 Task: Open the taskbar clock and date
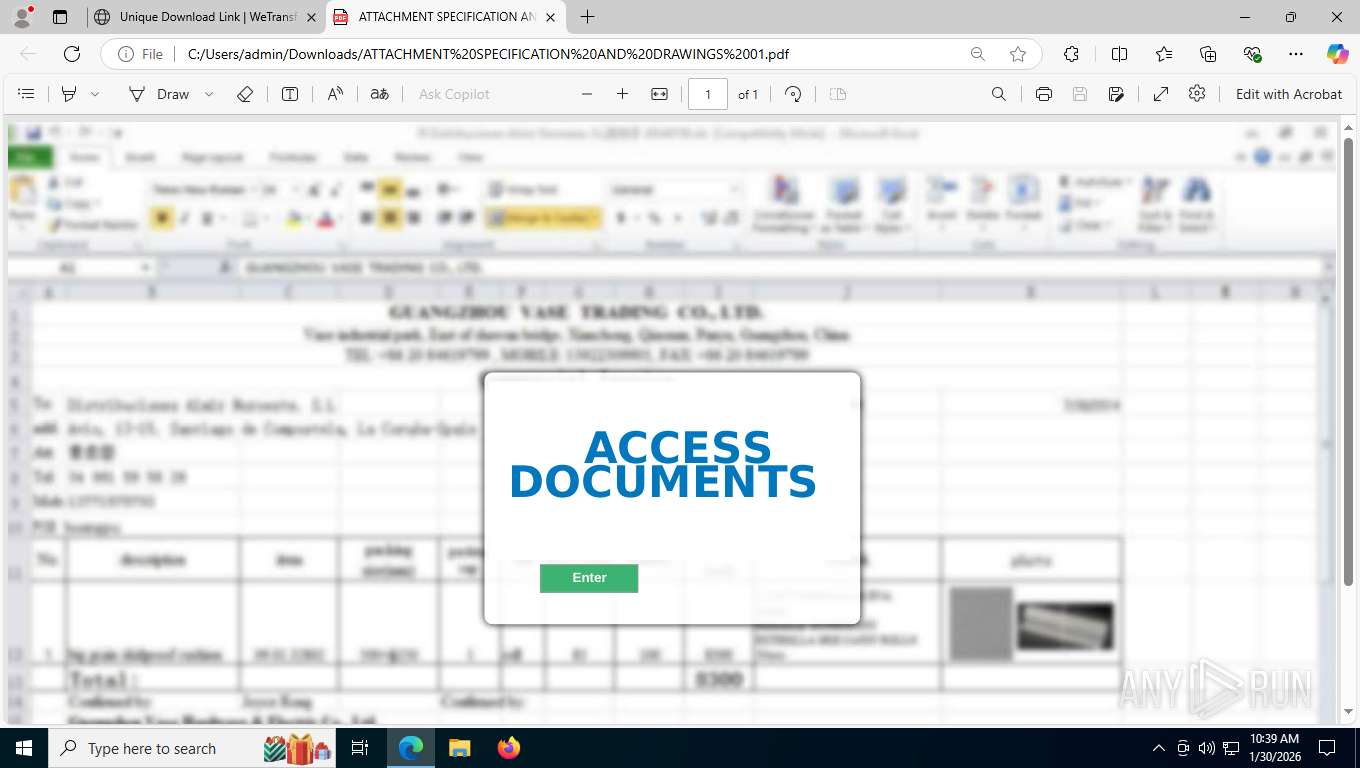(1274, 748)
